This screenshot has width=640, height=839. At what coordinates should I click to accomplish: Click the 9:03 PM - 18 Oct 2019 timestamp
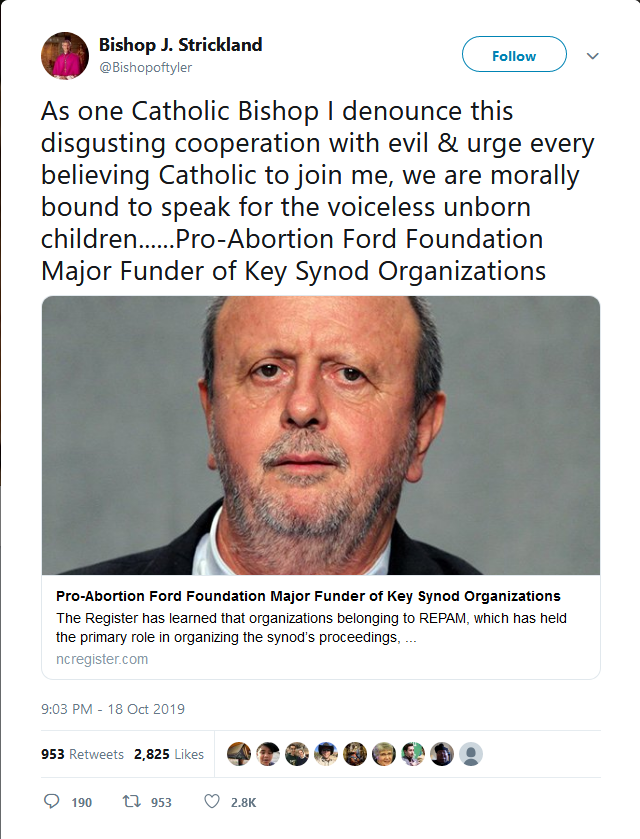click(x=113, y=709)
